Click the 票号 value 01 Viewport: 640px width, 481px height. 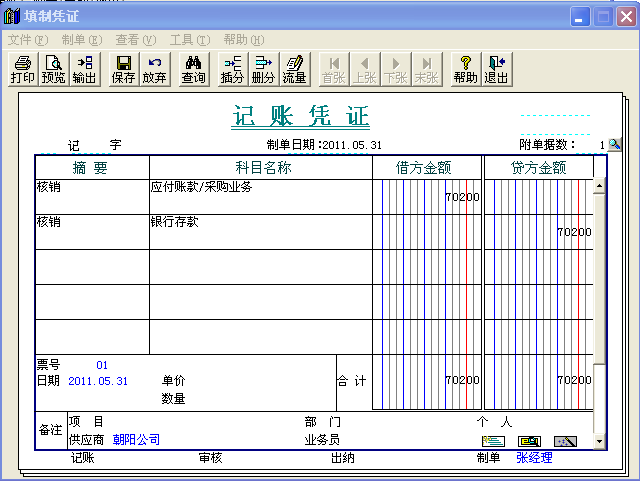(x=102, y=365)
